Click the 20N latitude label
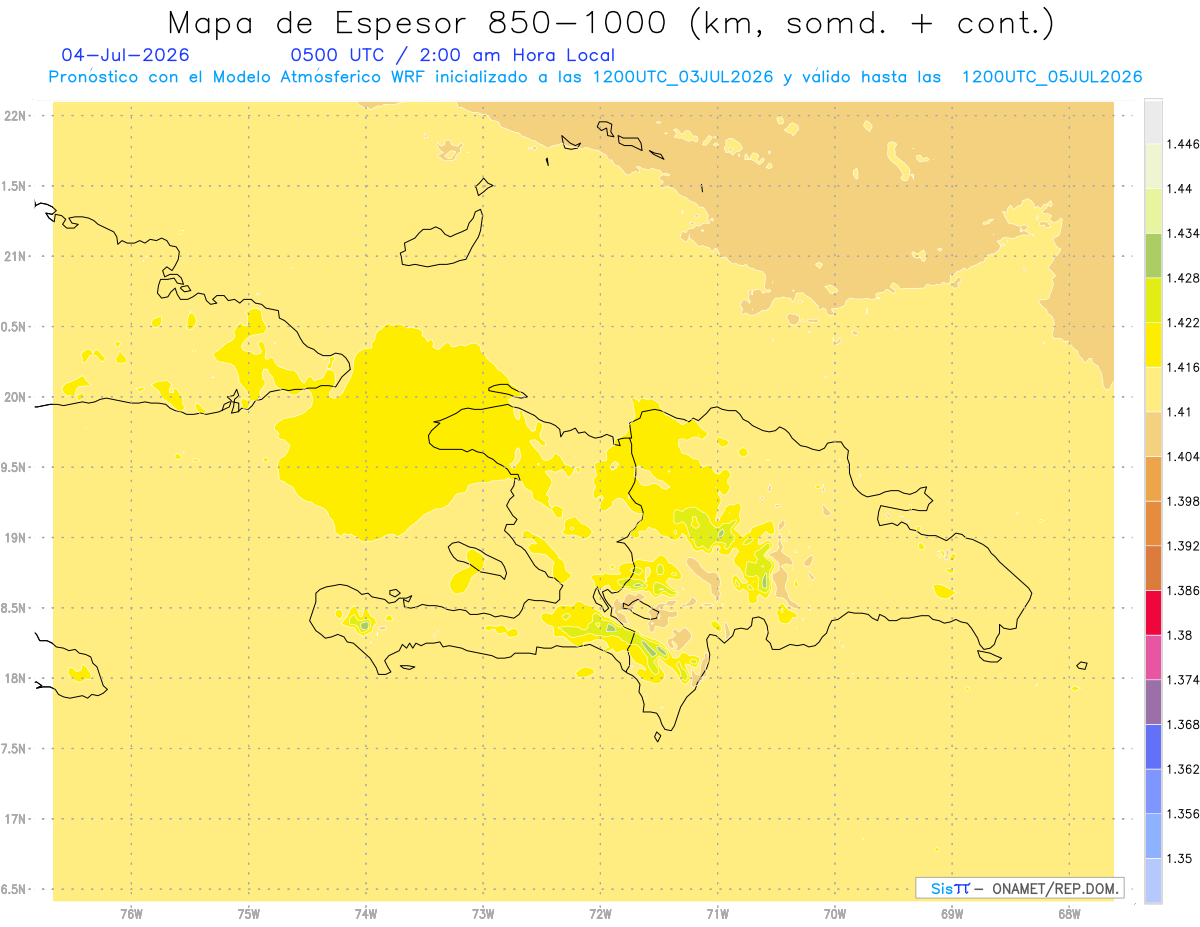The height and width of the screenshot is (927, 1200). [x=15, y=397]
